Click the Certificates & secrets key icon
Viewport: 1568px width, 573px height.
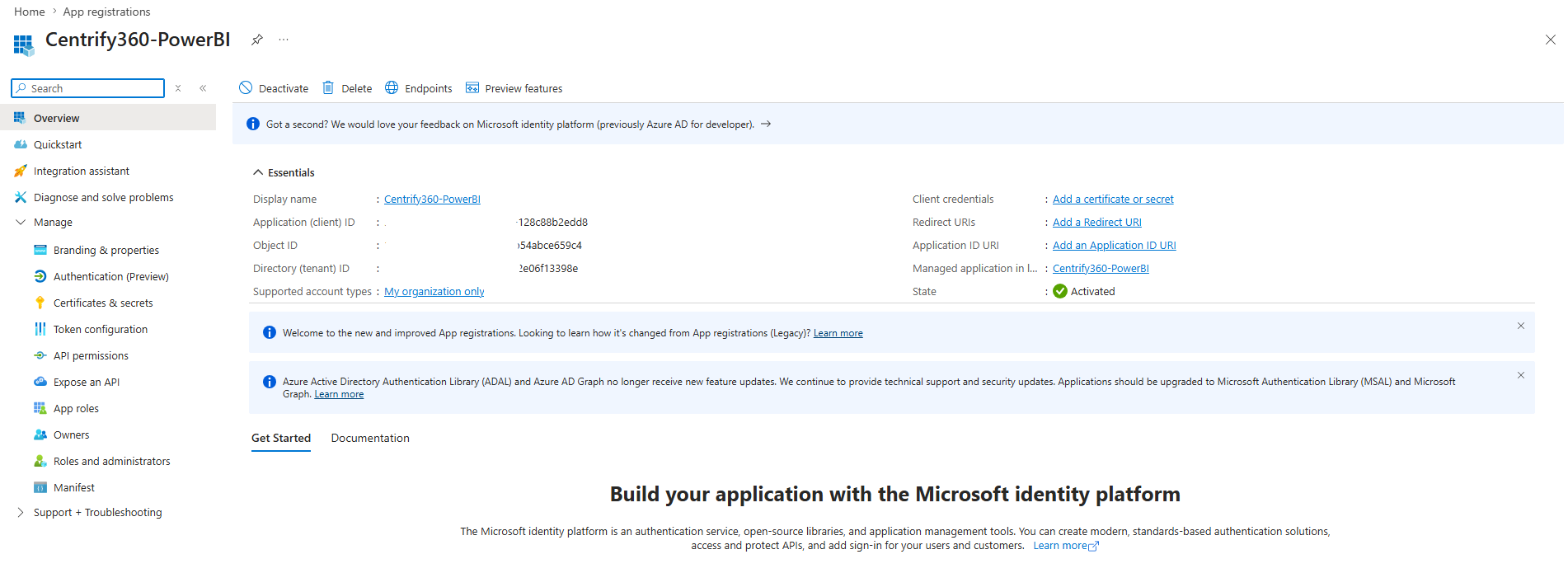click(40, 303)
